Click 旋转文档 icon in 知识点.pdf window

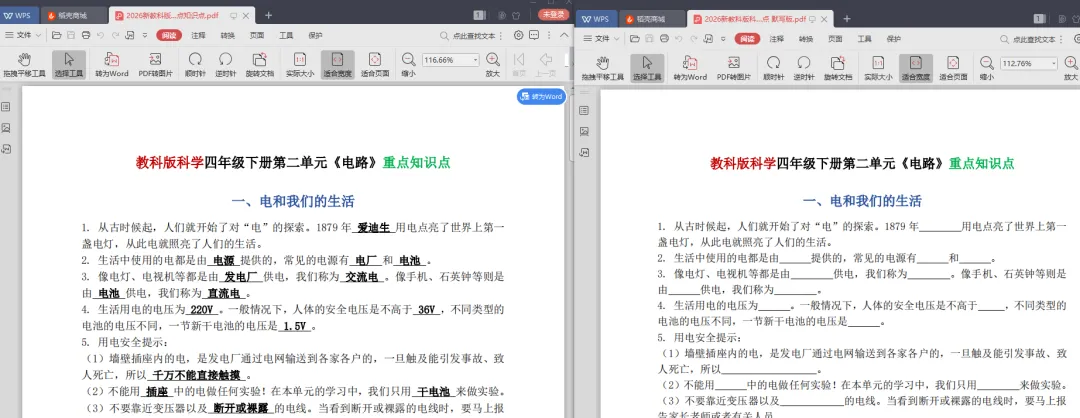(x=260, y=65)
